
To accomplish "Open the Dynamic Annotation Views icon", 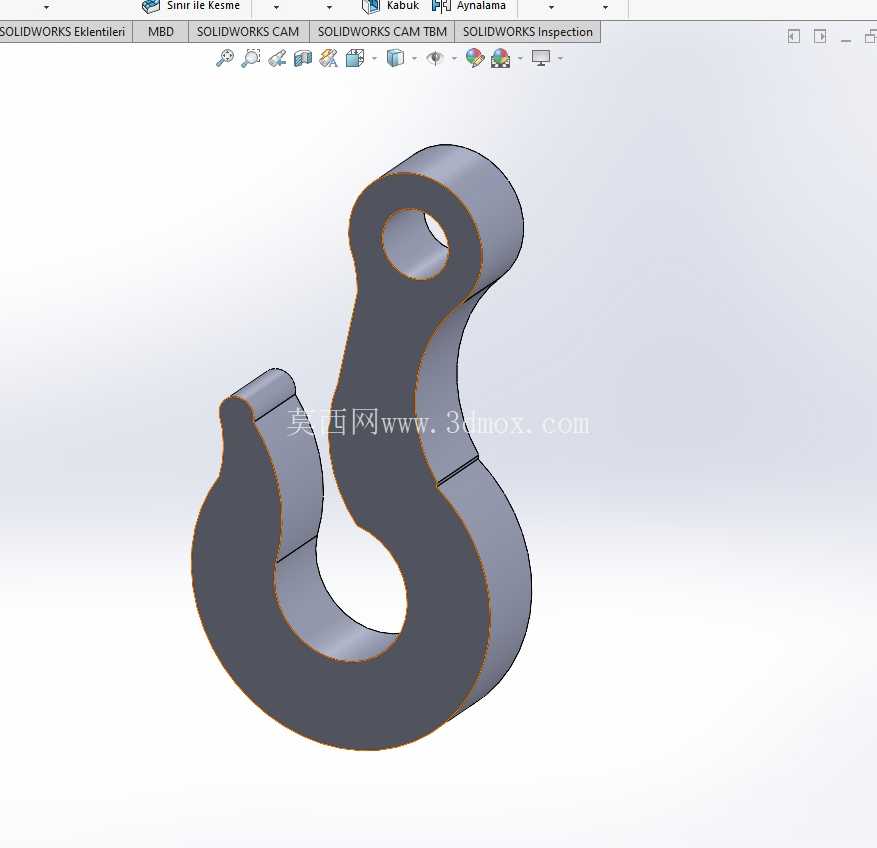I will pyautogui.click(x=328, y=58).
